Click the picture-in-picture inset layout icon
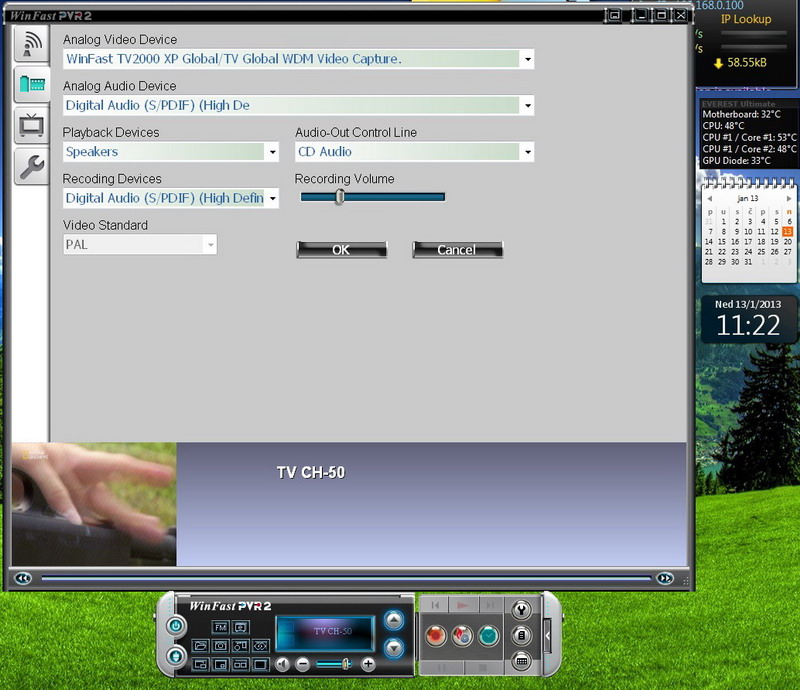 (x=220, y=664)
